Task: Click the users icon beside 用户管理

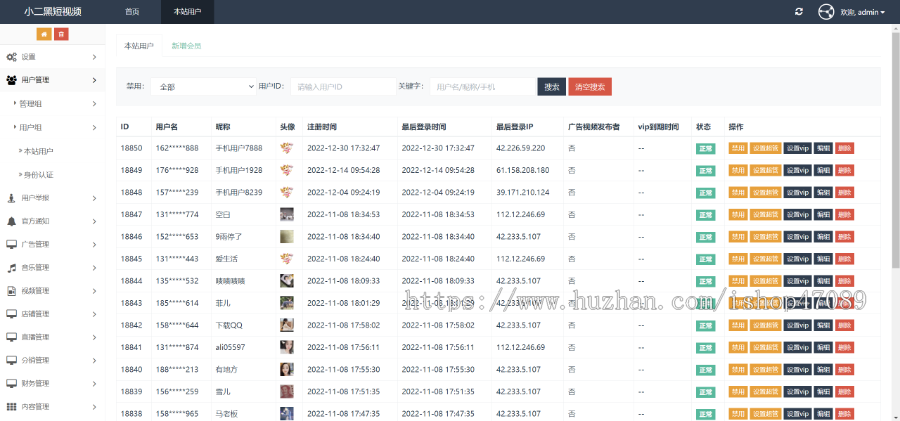Action: pyautogui.click(x=11, y=80)
